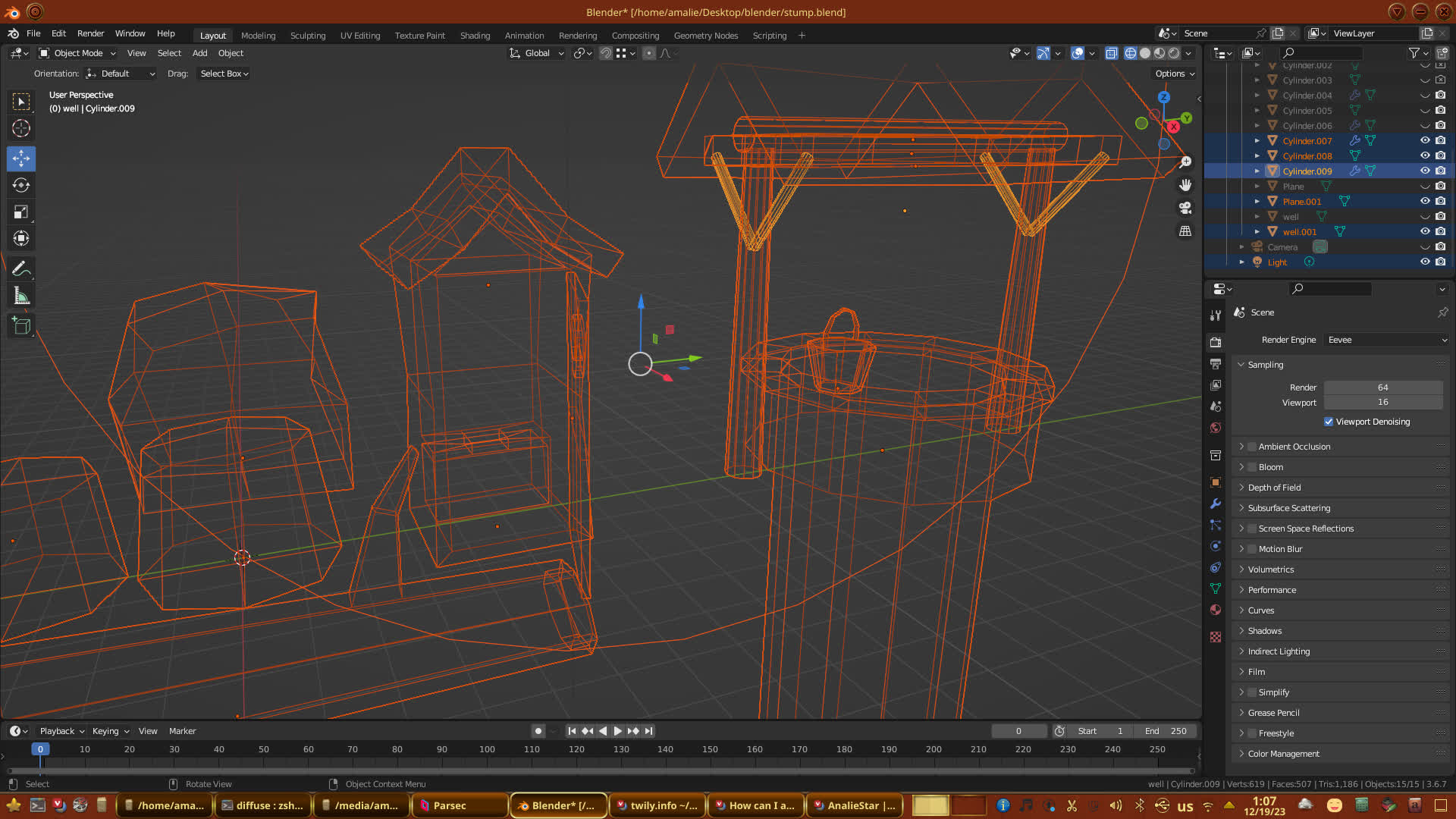Adjust the Render samples field
The height and width of the screenshot is (819, 1456).
[x=1382, y=388]
